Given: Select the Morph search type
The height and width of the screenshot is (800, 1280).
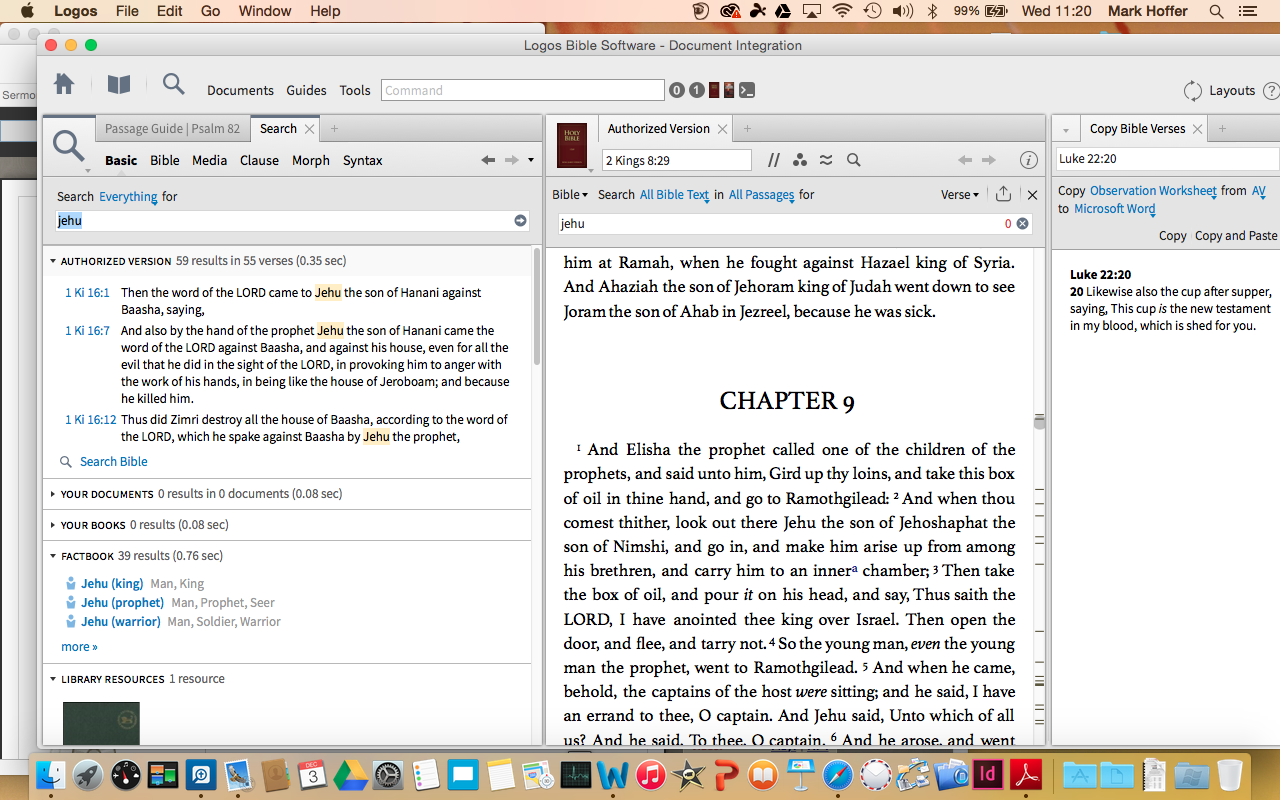Looking at the screenshot, I should point(311,160).
